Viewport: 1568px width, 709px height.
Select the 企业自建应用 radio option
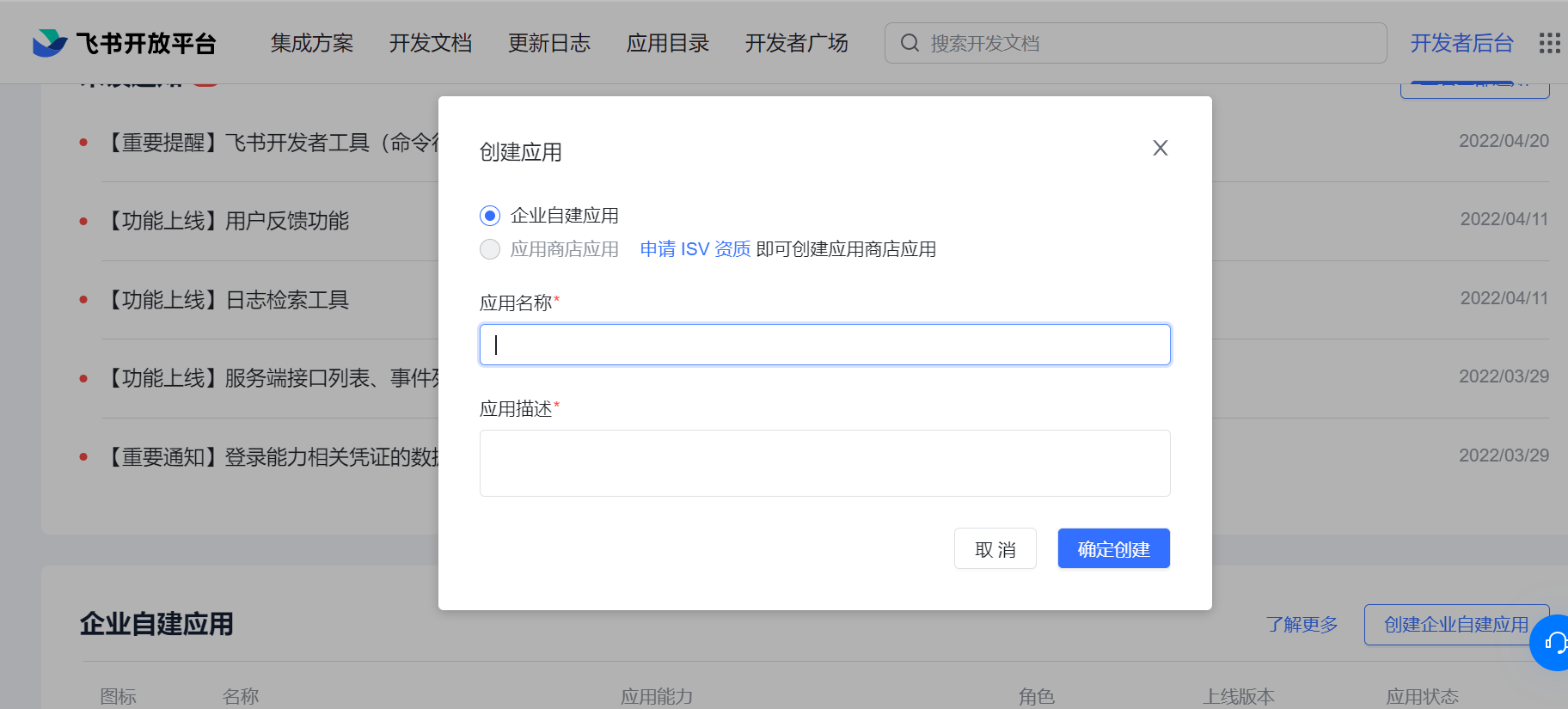[490, 216]
